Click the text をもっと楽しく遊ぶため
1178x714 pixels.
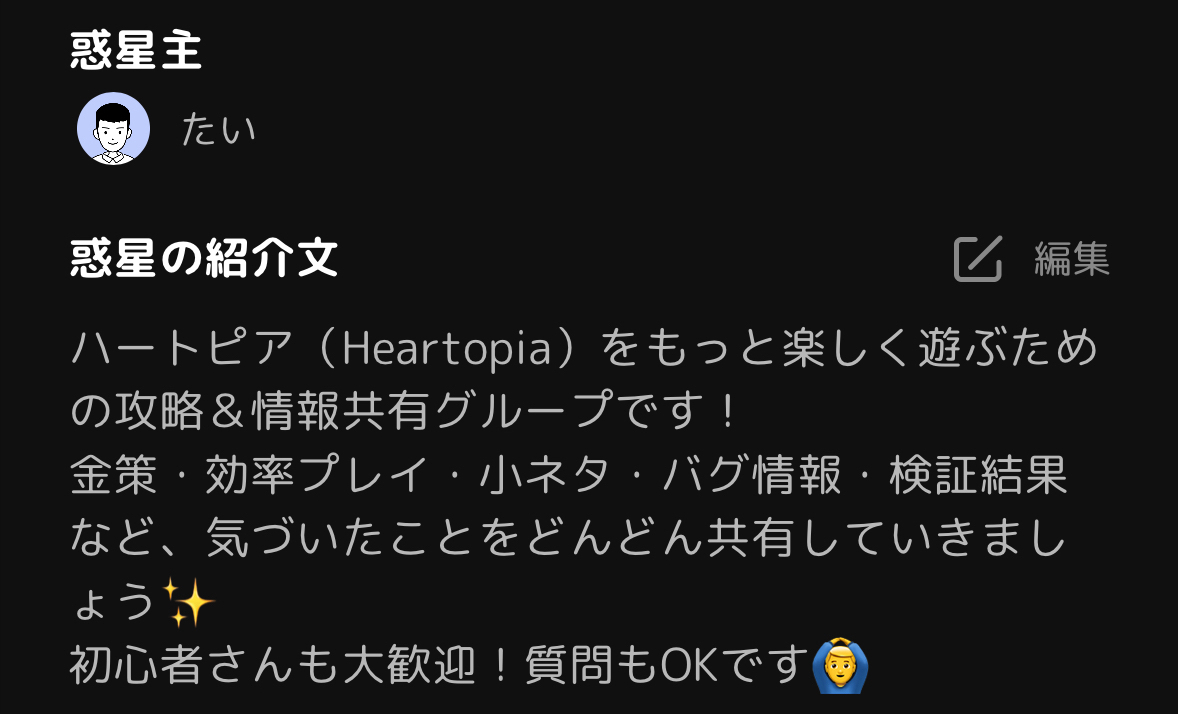pyautogui.click(x=849, y=349)
